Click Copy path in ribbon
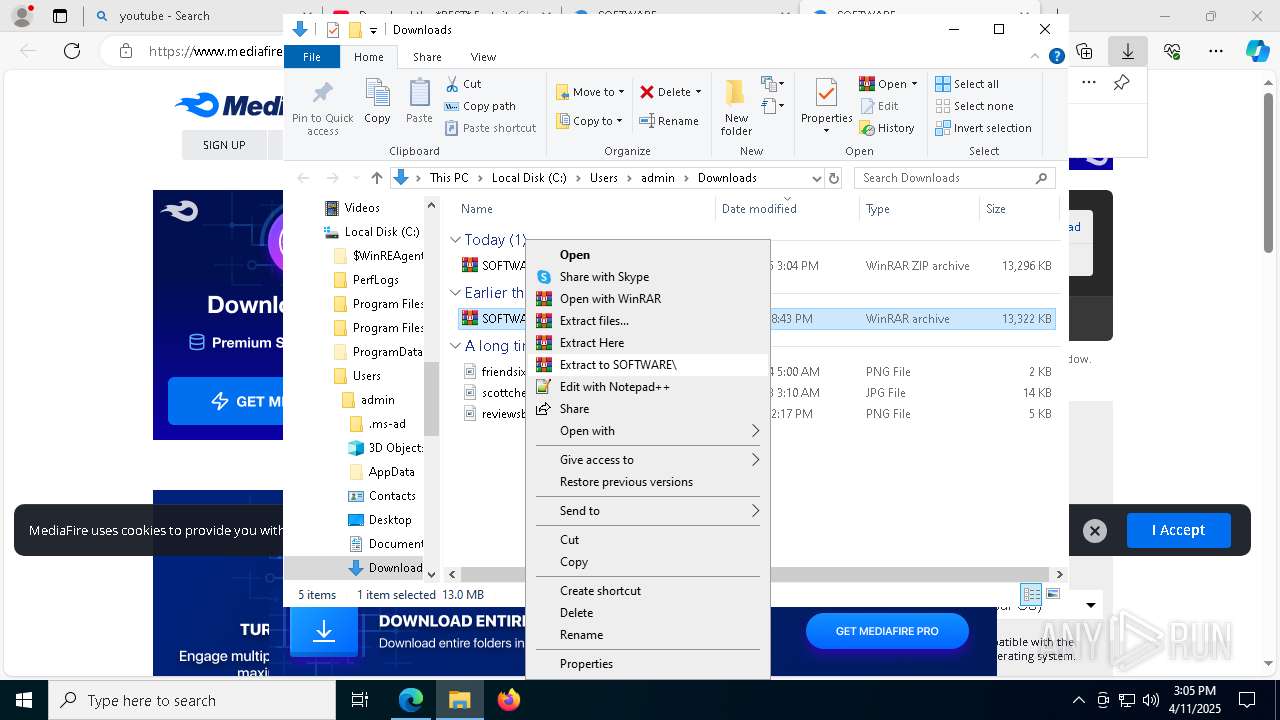The height and width of the screenshot is (720, 1280). 480,106
